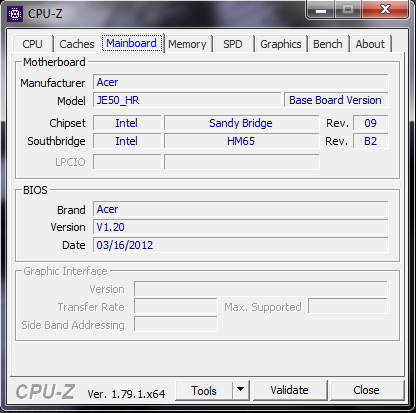
Task: View the SPD tab
Action: pyautogui.click(x=233, y=44)
